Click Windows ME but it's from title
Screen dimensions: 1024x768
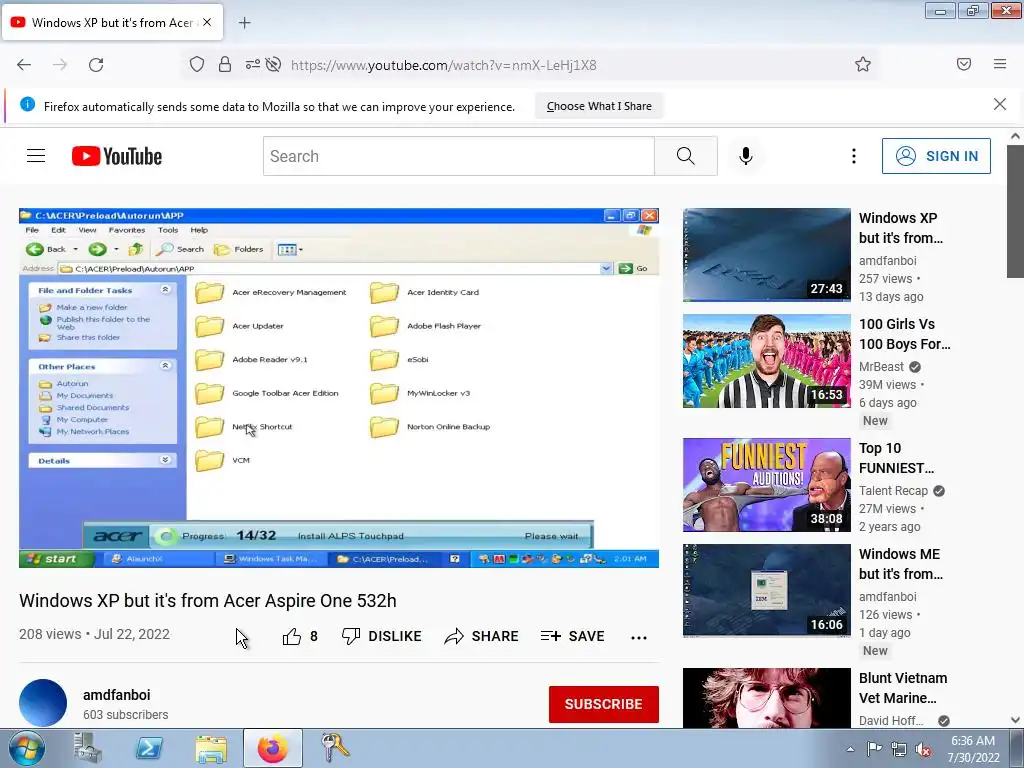pyautogui.click(x=901, y=564)
